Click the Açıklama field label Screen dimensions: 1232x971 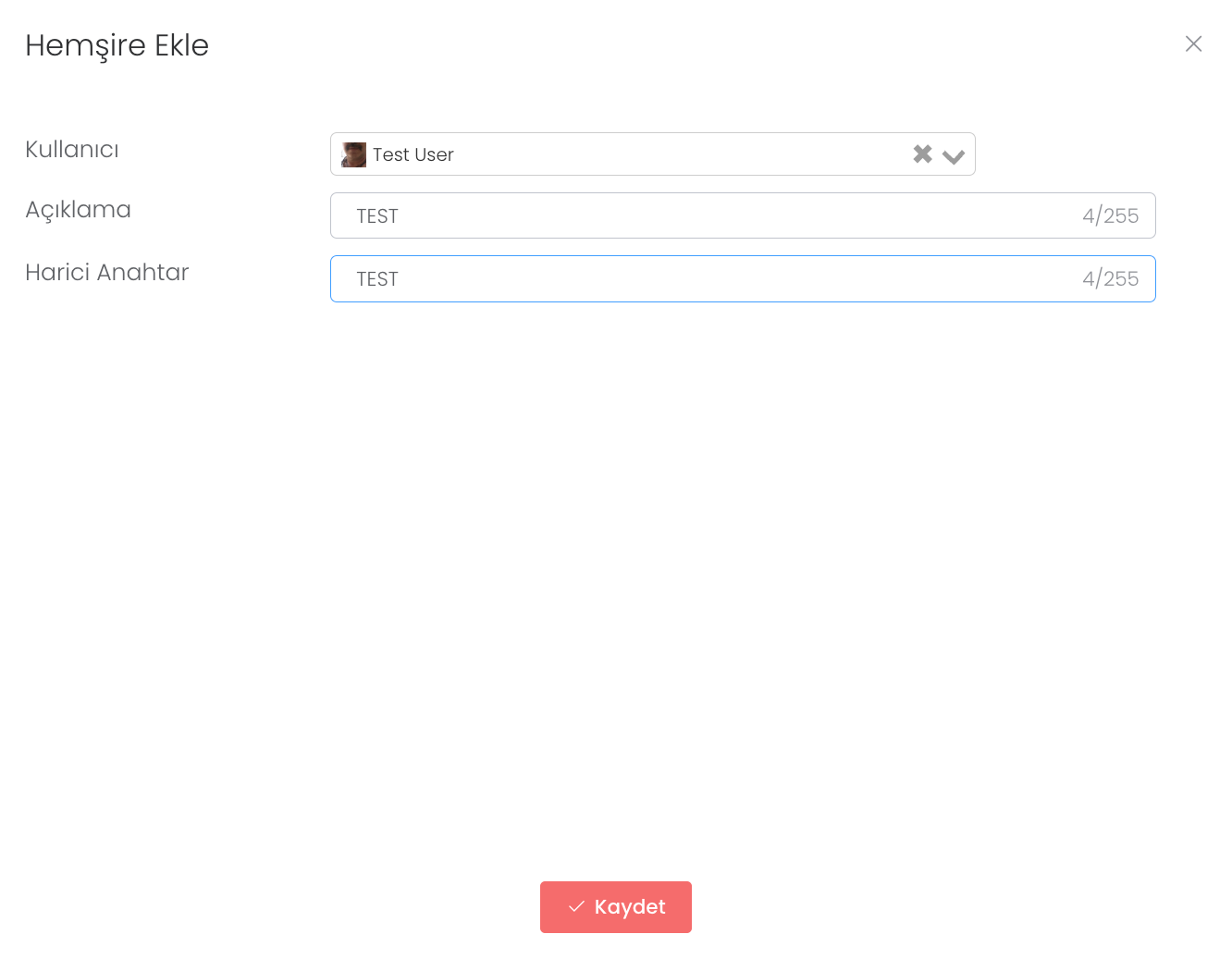tap(78, 210)
